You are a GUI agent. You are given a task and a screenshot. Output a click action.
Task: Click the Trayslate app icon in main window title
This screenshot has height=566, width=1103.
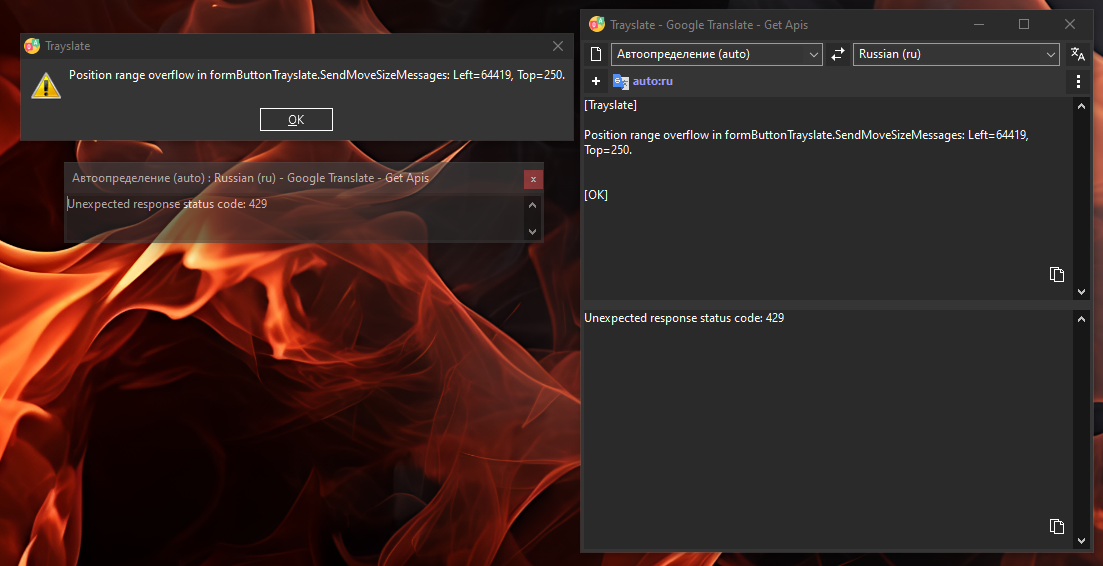597,25
